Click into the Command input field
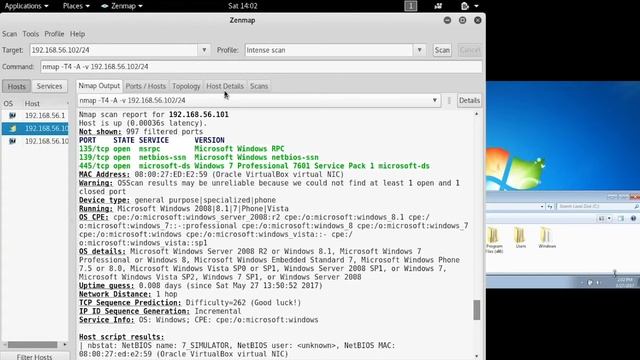 click(261, 67)
